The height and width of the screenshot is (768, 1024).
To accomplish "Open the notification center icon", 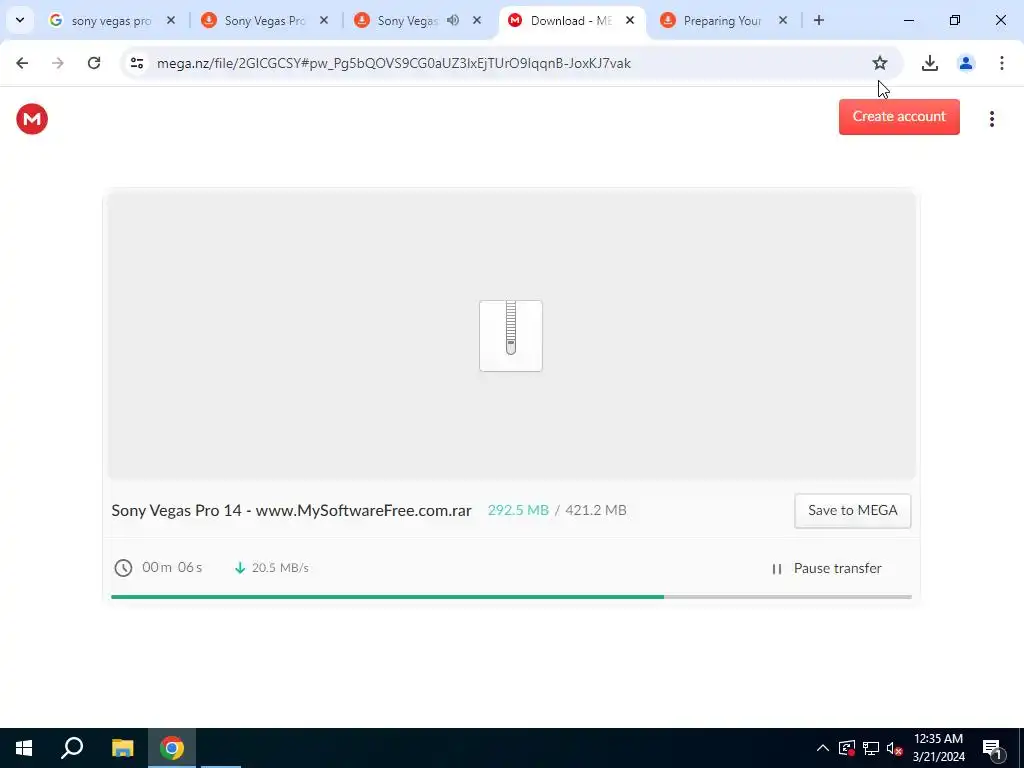I will pyautogui.click(x=991, y=748).
